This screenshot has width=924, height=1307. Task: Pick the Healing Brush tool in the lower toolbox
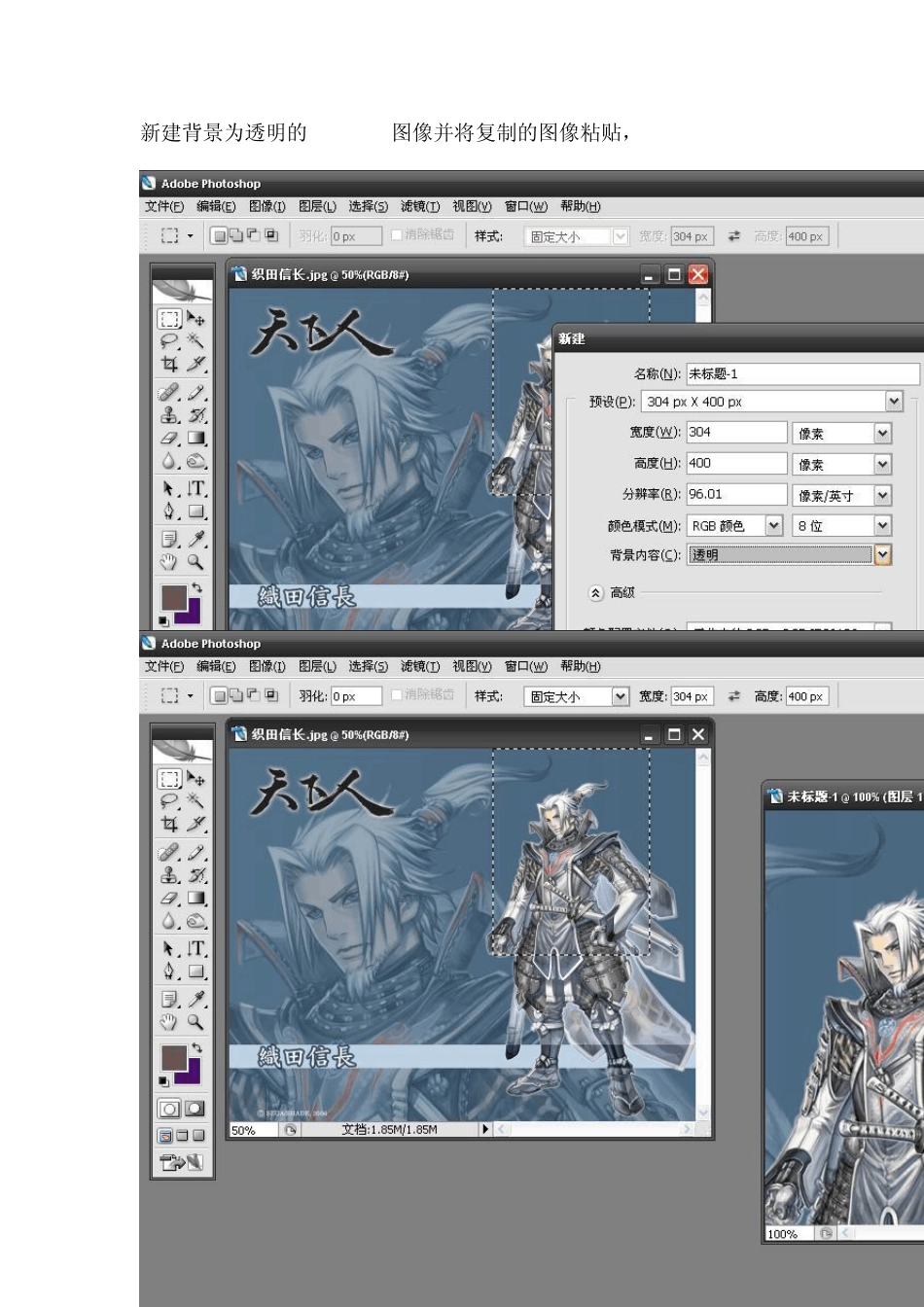pos(170,853)
